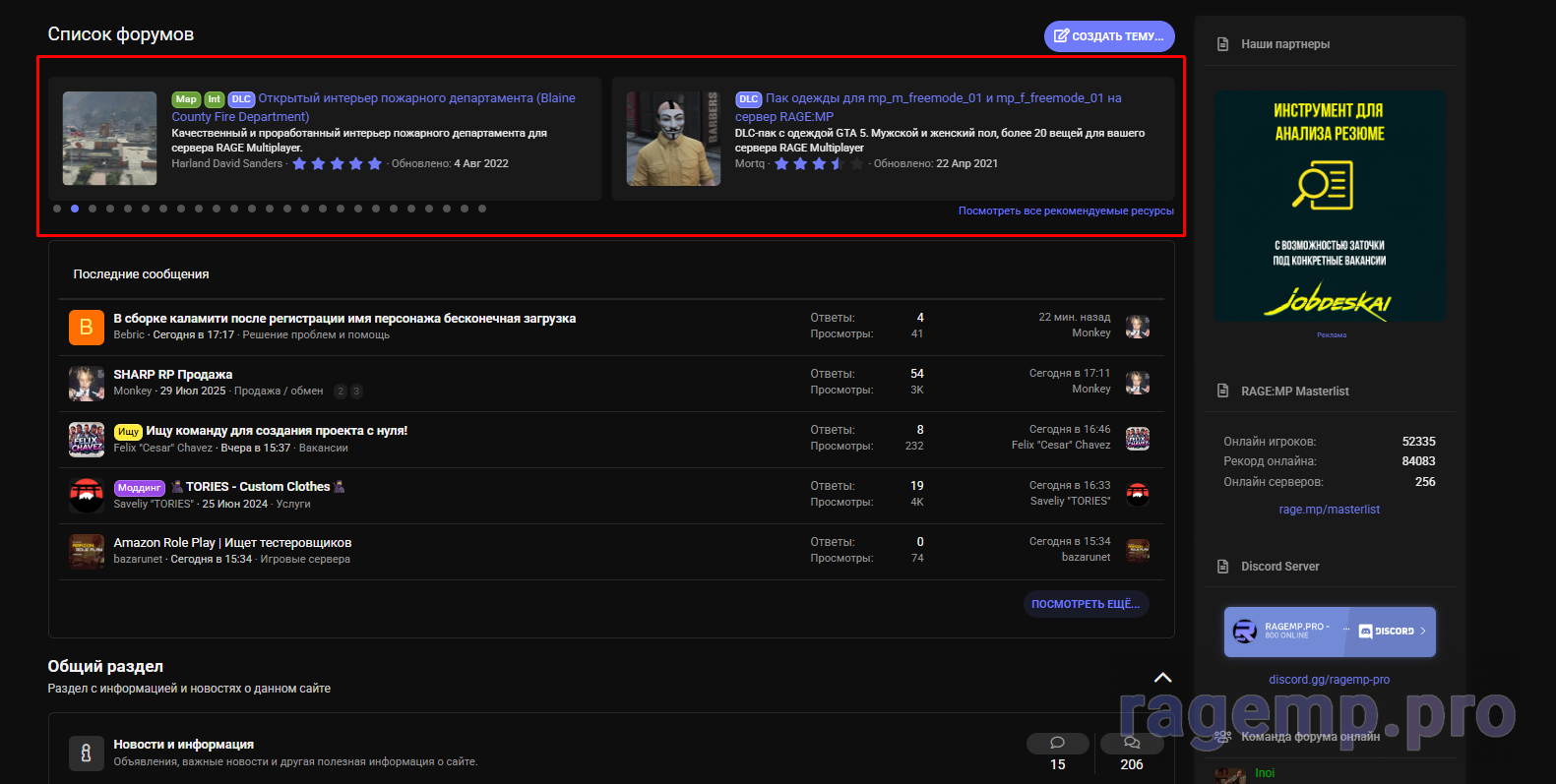The image size is (1556, 784).
Task: Select the first carousel dot
Action: click(57, 209)
